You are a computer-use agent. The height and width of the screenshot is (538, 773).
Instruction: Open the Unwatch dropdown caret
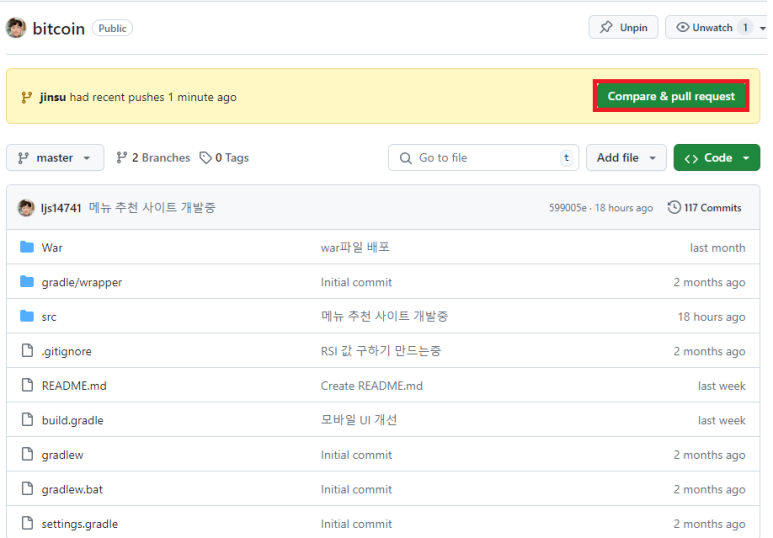click(x=762, y=28)
